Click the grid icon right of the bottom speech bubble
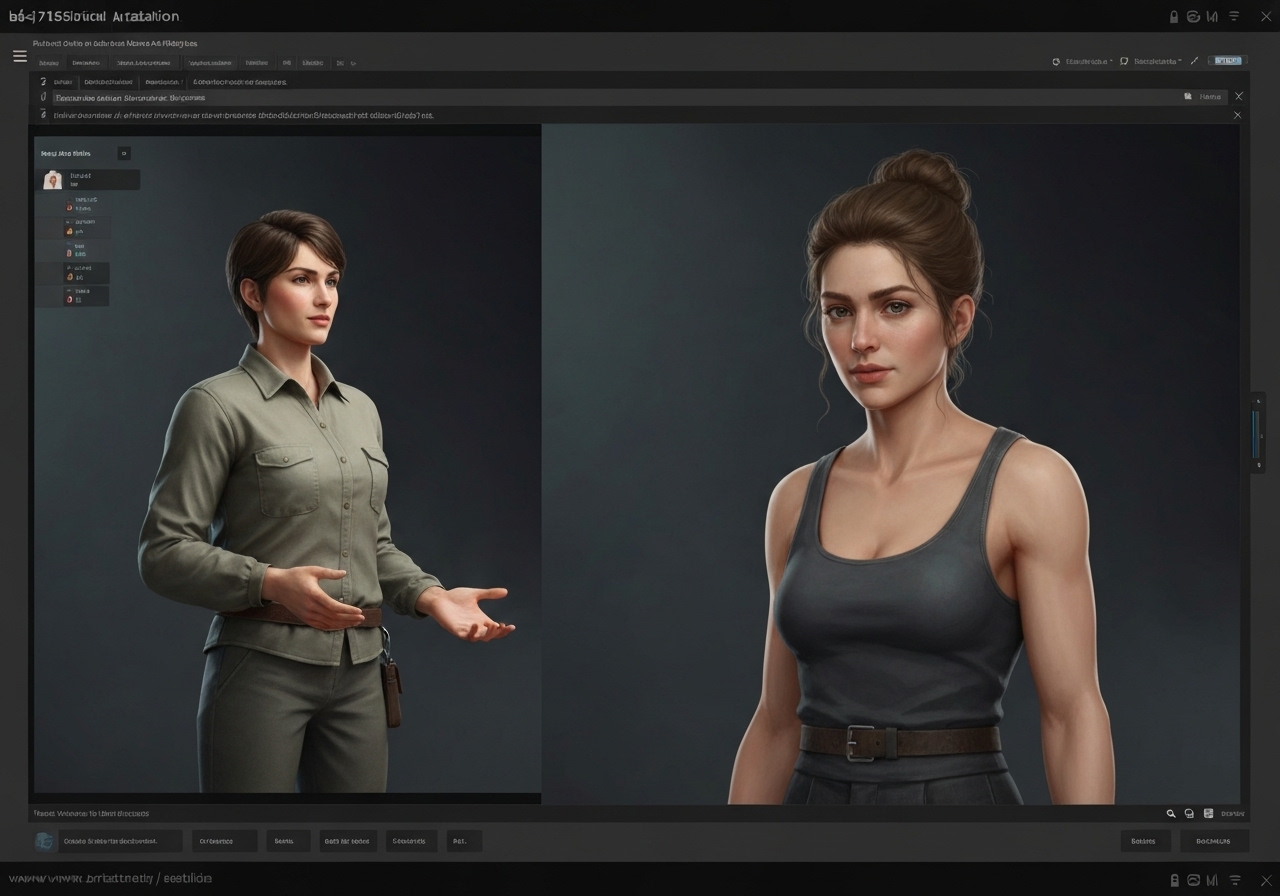The height and width of the screenshot is (896, 1280). (x=1208, y=814)
